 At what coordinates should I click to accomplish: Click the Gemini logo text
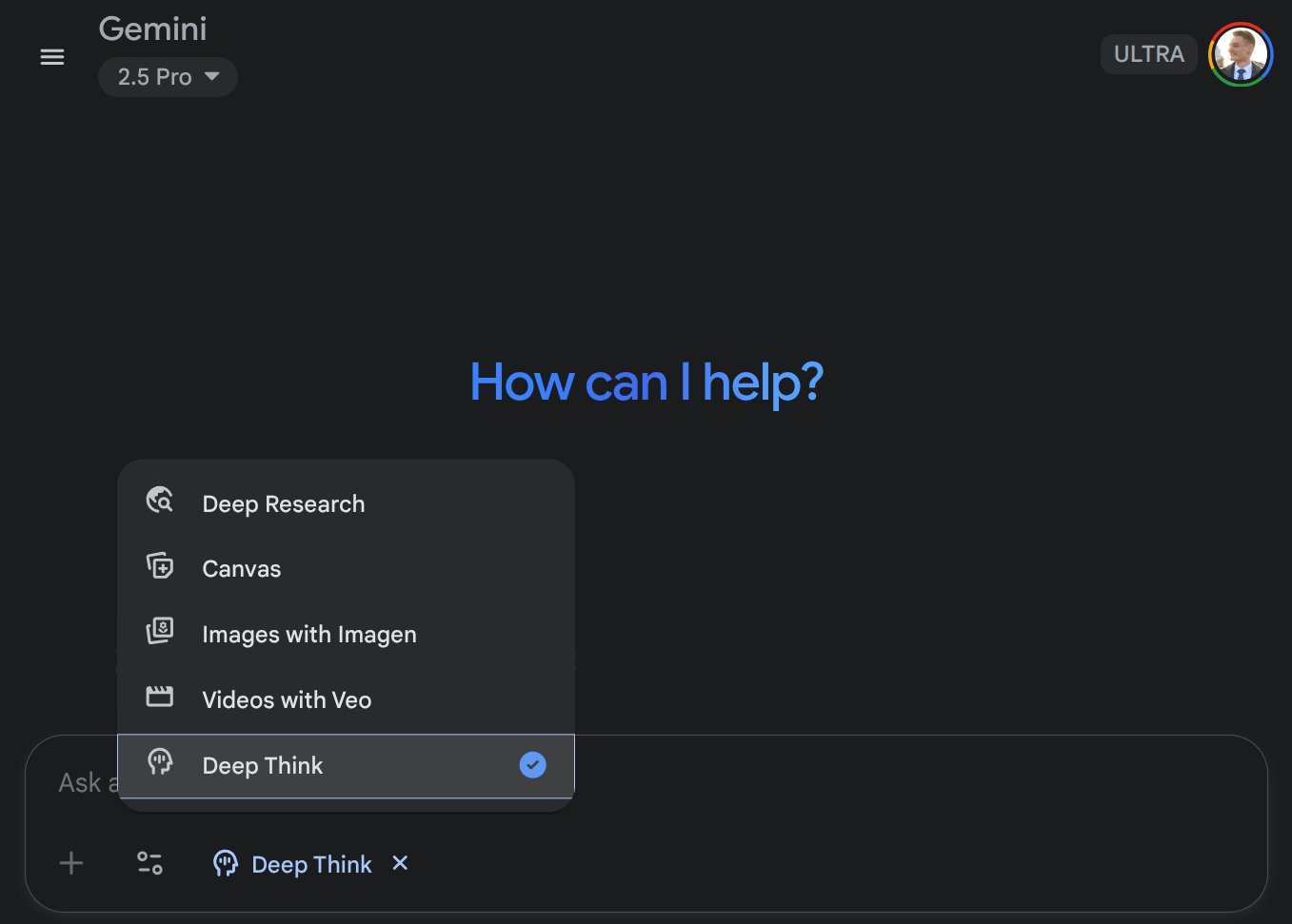coord(152,29)
